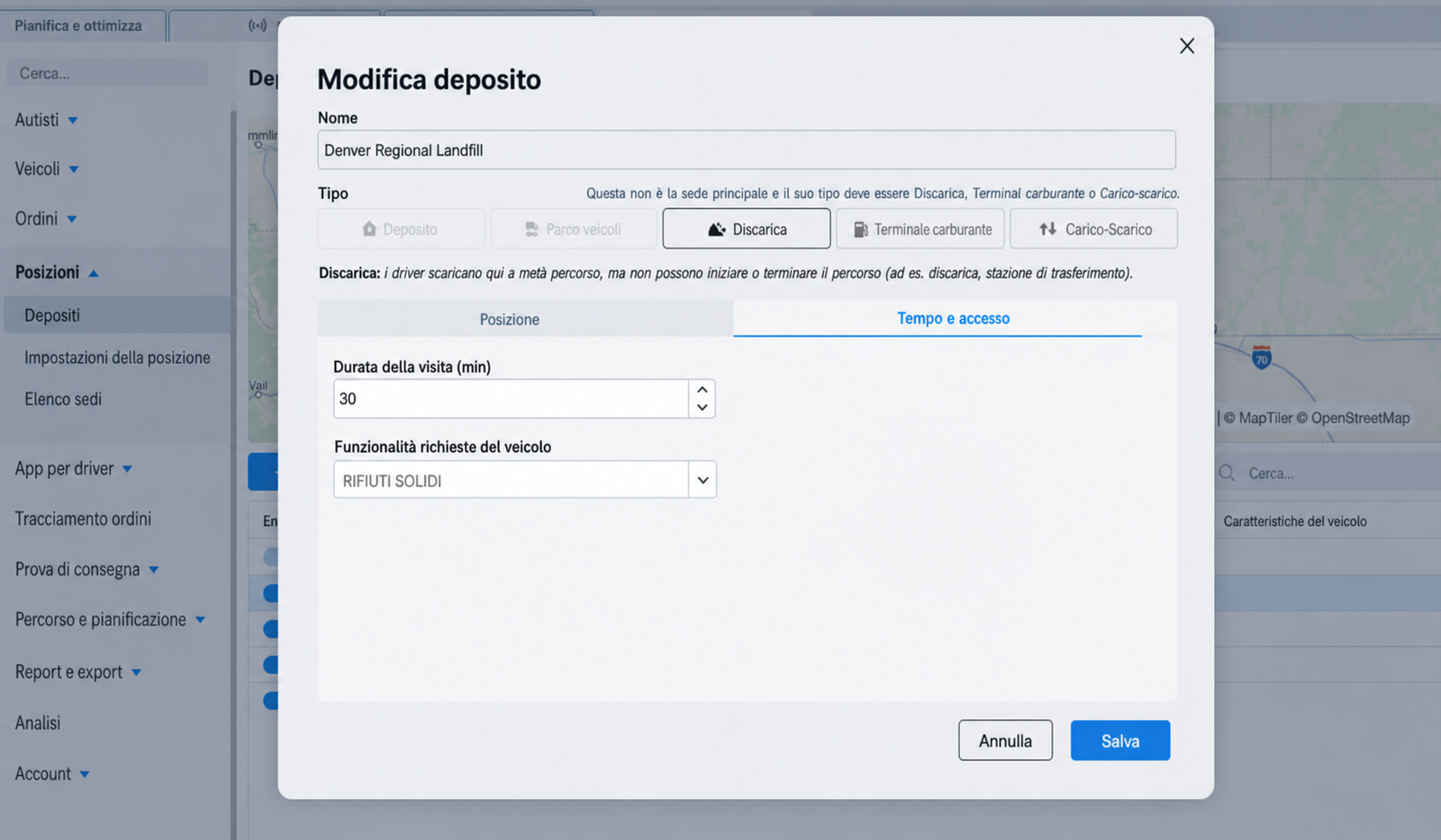This screenshot has width=1441, height=840.
Task: Increase visit duration with up arrow
Action: coord(702,390)
